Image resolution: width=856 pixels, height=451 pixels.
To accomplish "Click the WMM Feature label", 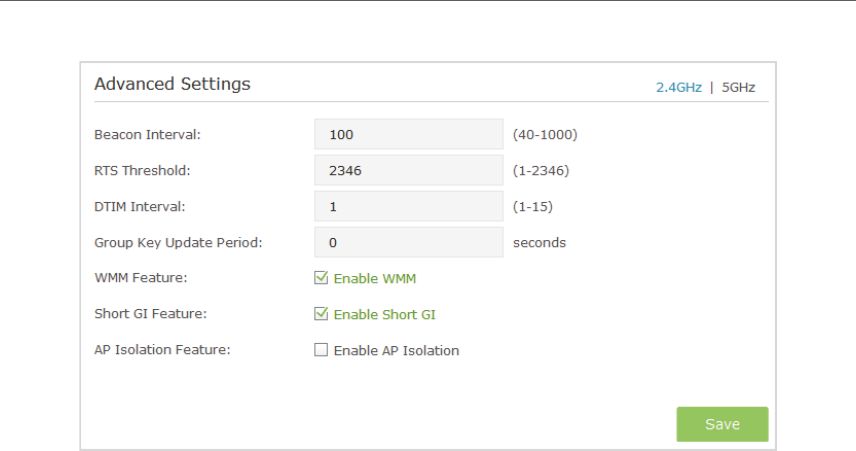I will (140, 277).
